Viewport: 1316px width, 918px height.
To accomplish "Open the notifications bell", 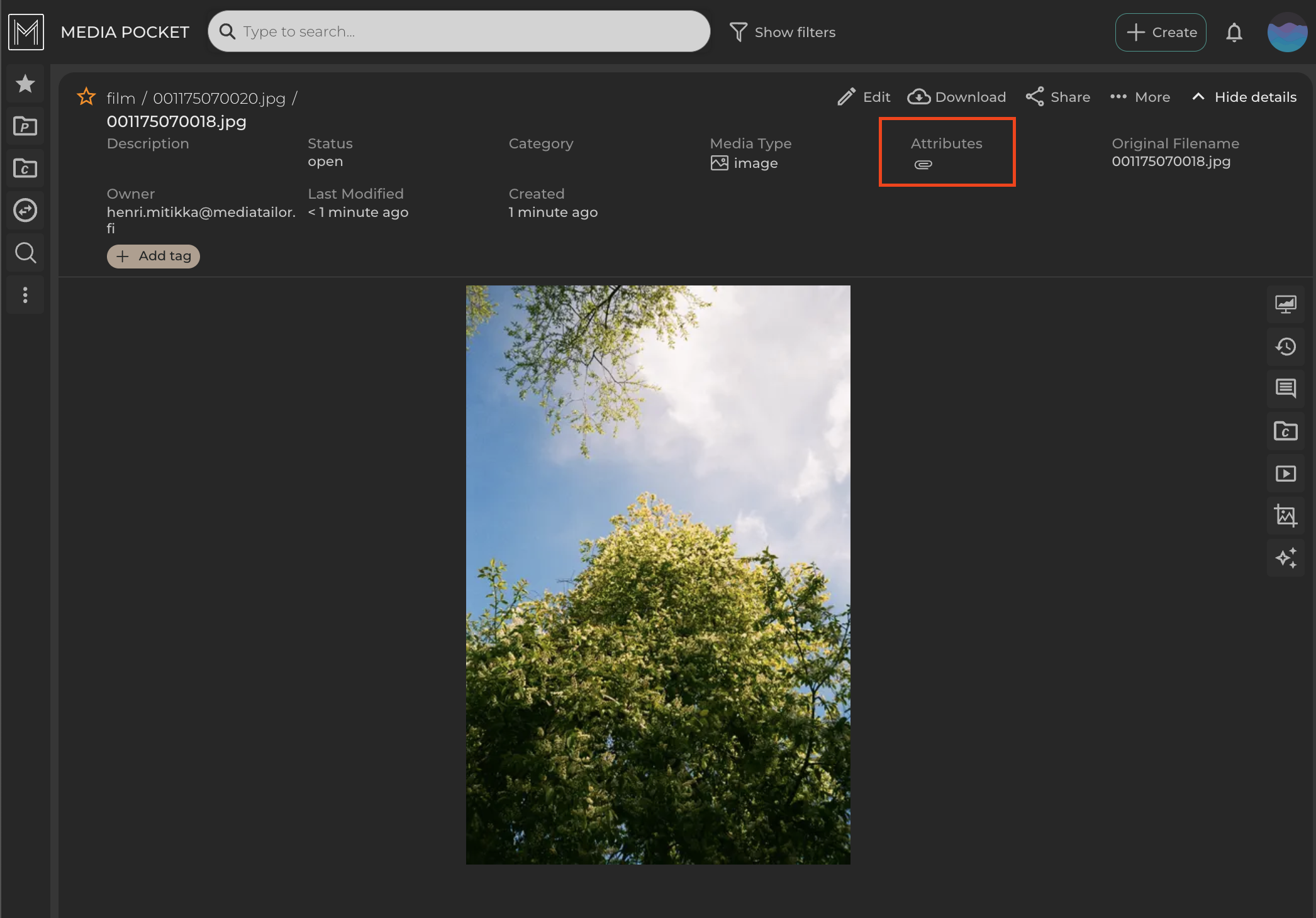I will pos(1234,32).
